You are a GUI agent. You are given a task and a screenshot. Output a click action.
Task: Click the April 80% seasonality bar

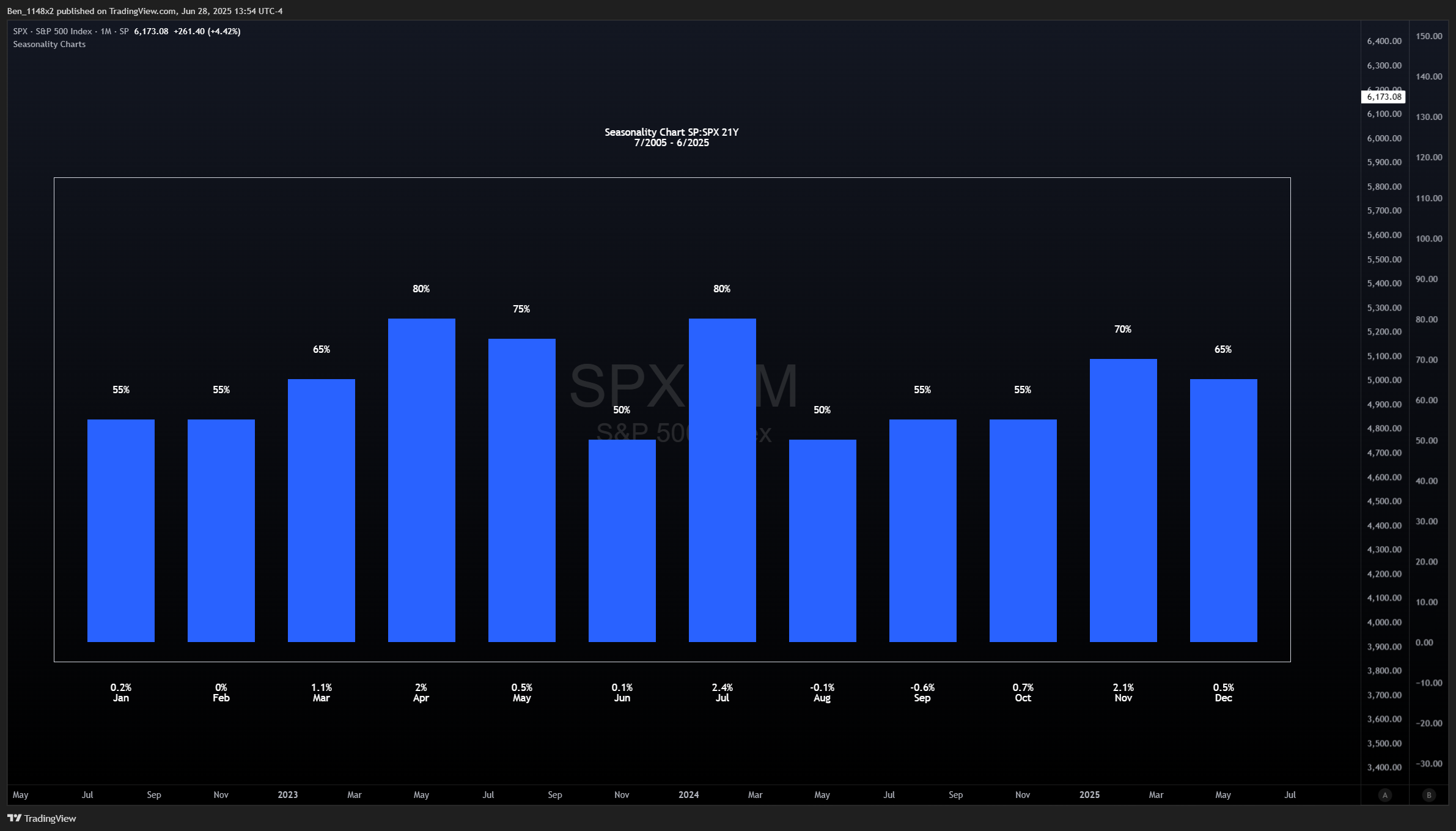pyautogui.click(x=422, y=480)
